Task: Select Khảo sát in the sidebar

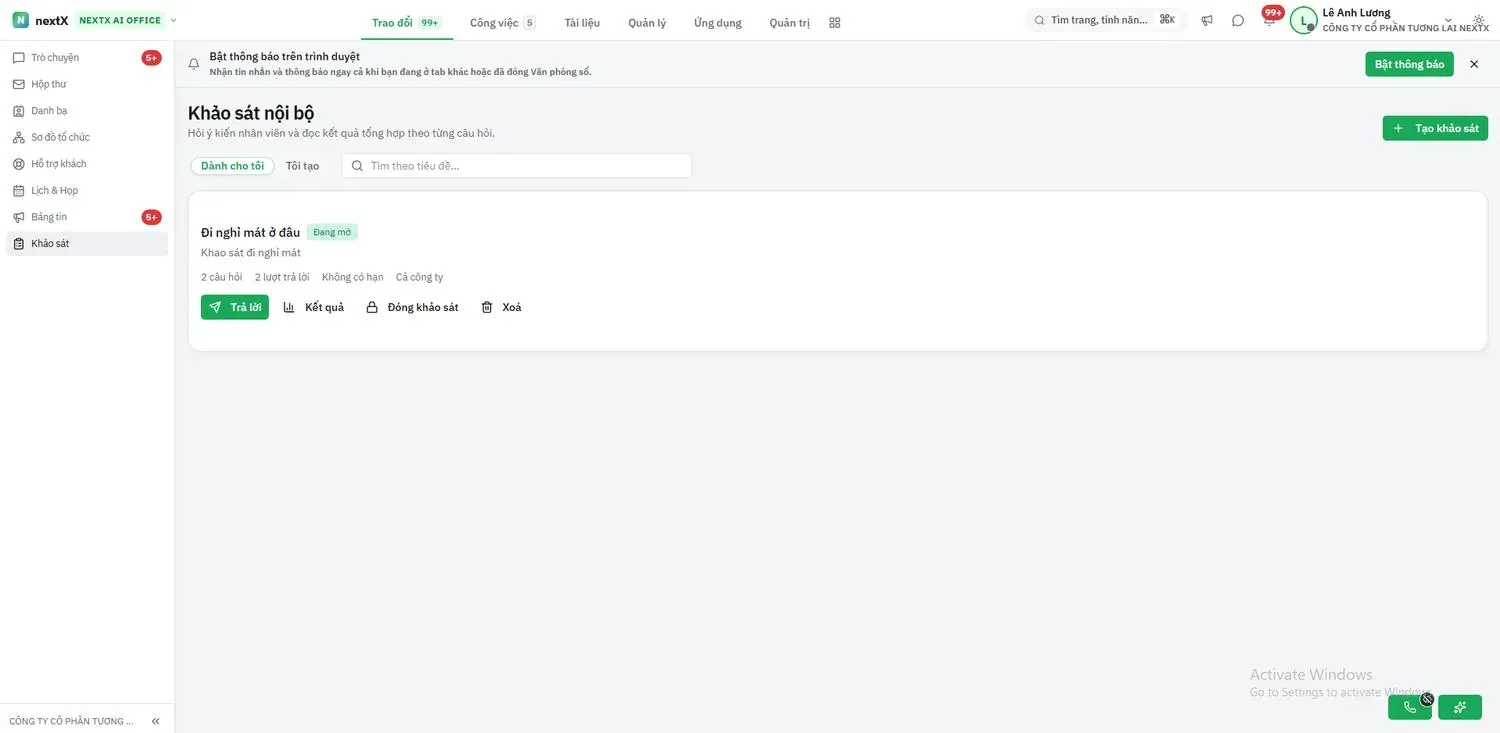Action: pyautogui.click(x=87, y=244)
